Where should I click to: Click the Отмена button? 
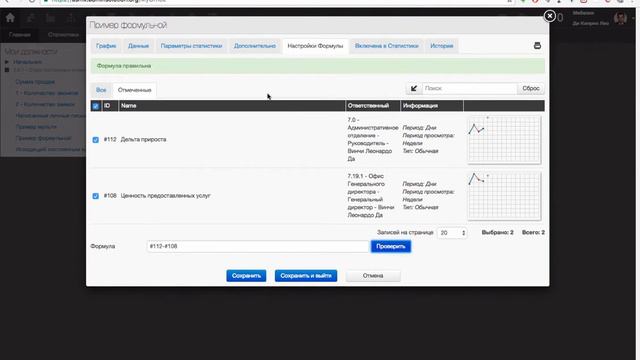(373, 276)
